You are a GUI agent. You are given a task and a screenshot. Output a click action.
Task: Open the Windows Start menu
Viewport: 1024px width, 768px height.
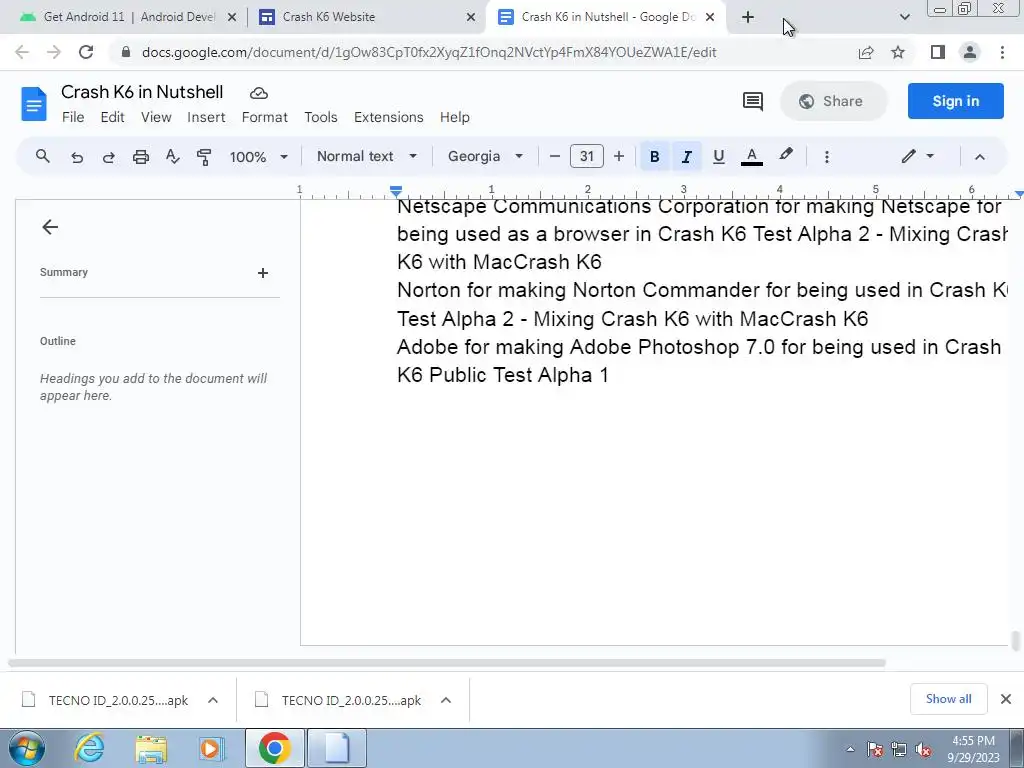[x=27, y=748]
